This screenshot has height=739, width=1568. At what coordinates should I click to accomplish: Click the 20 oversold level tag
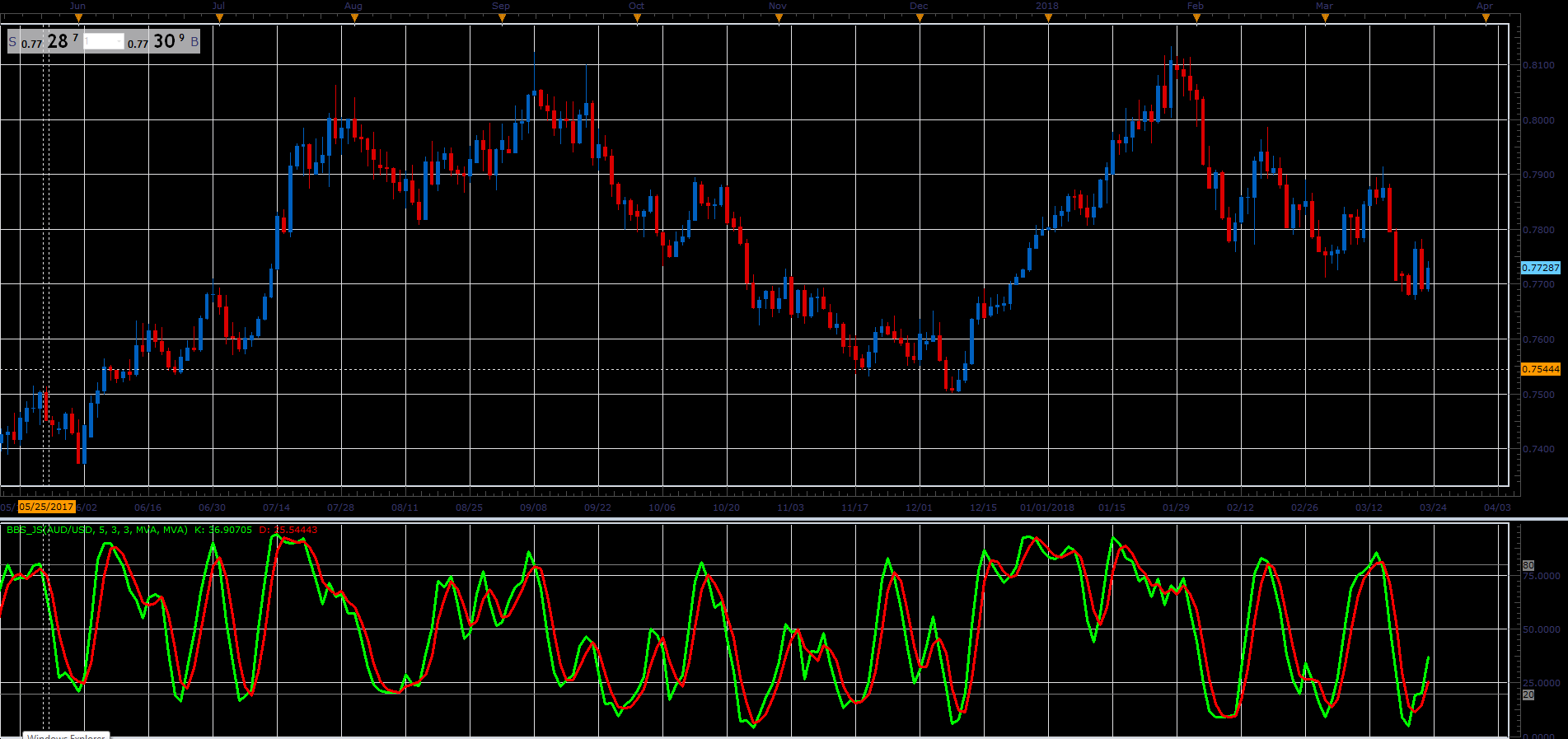(1528, 695)
